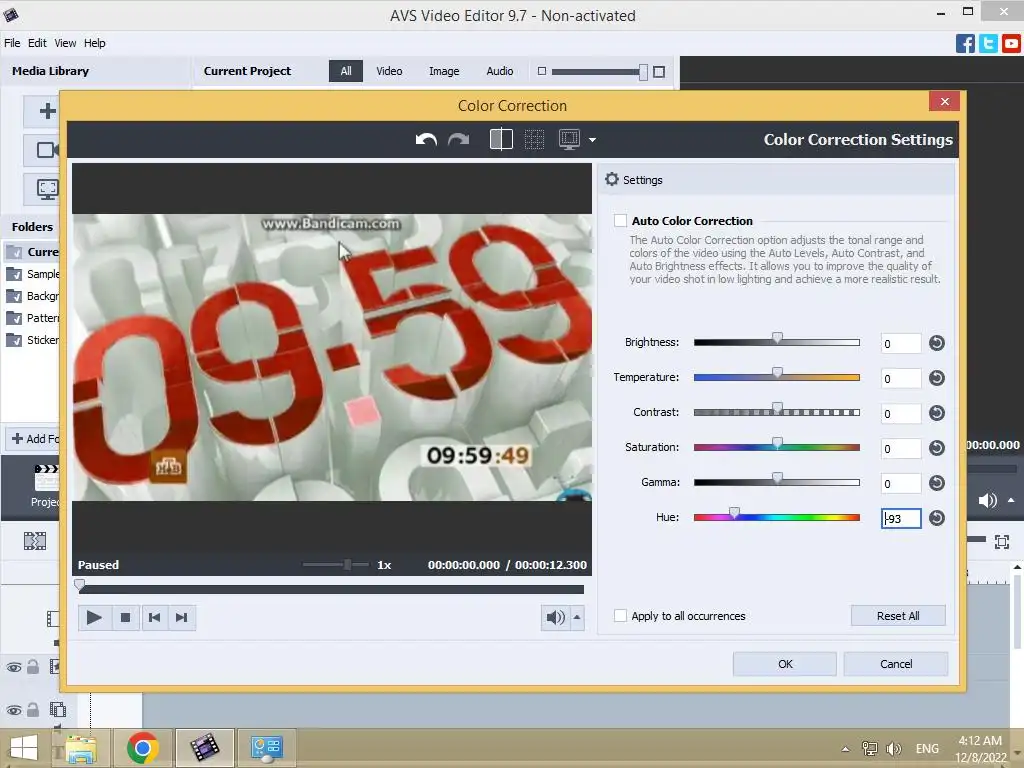Click the monitor preview icon in toolbar
This screenshot has height=768, width=1024.
tap(569, 140)
